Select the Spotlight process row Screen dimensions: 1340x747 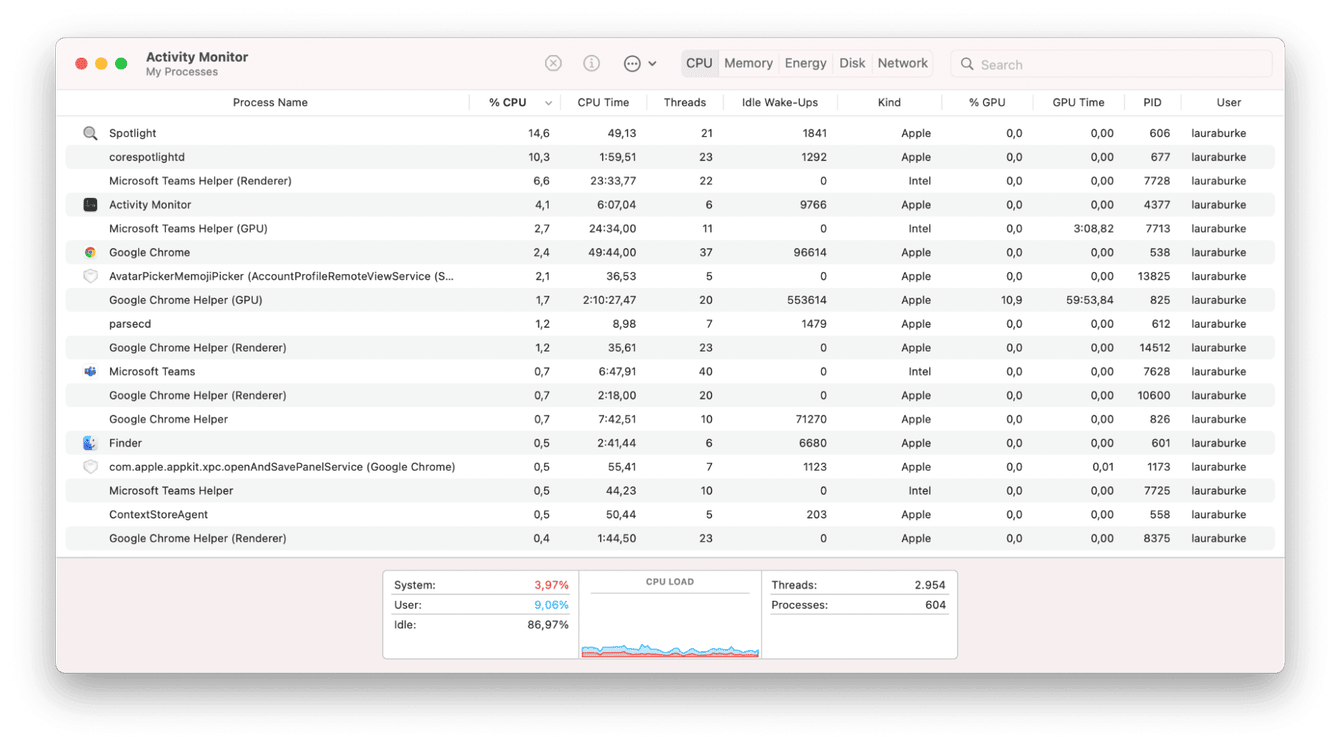pos(300,132)
